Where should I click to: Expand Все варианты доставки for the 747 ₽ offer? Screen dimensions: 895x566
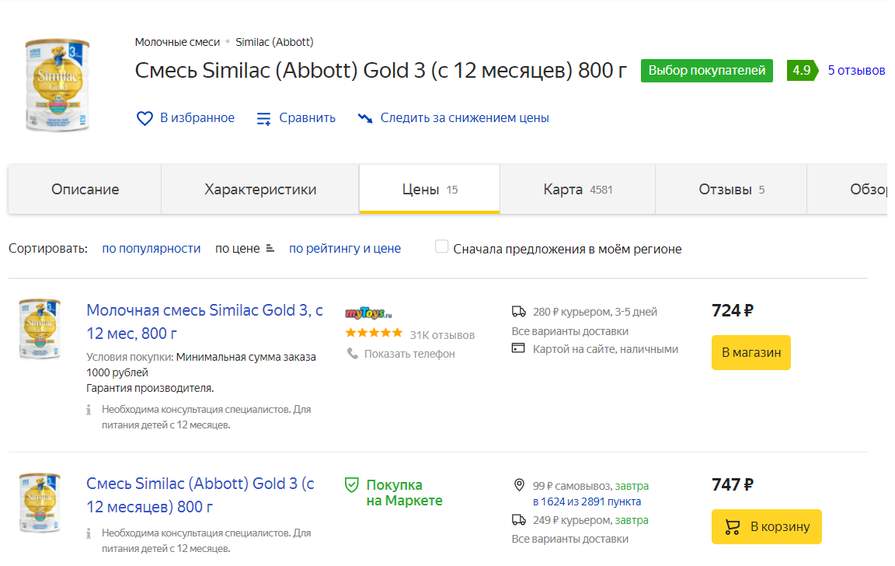[570, 539]
